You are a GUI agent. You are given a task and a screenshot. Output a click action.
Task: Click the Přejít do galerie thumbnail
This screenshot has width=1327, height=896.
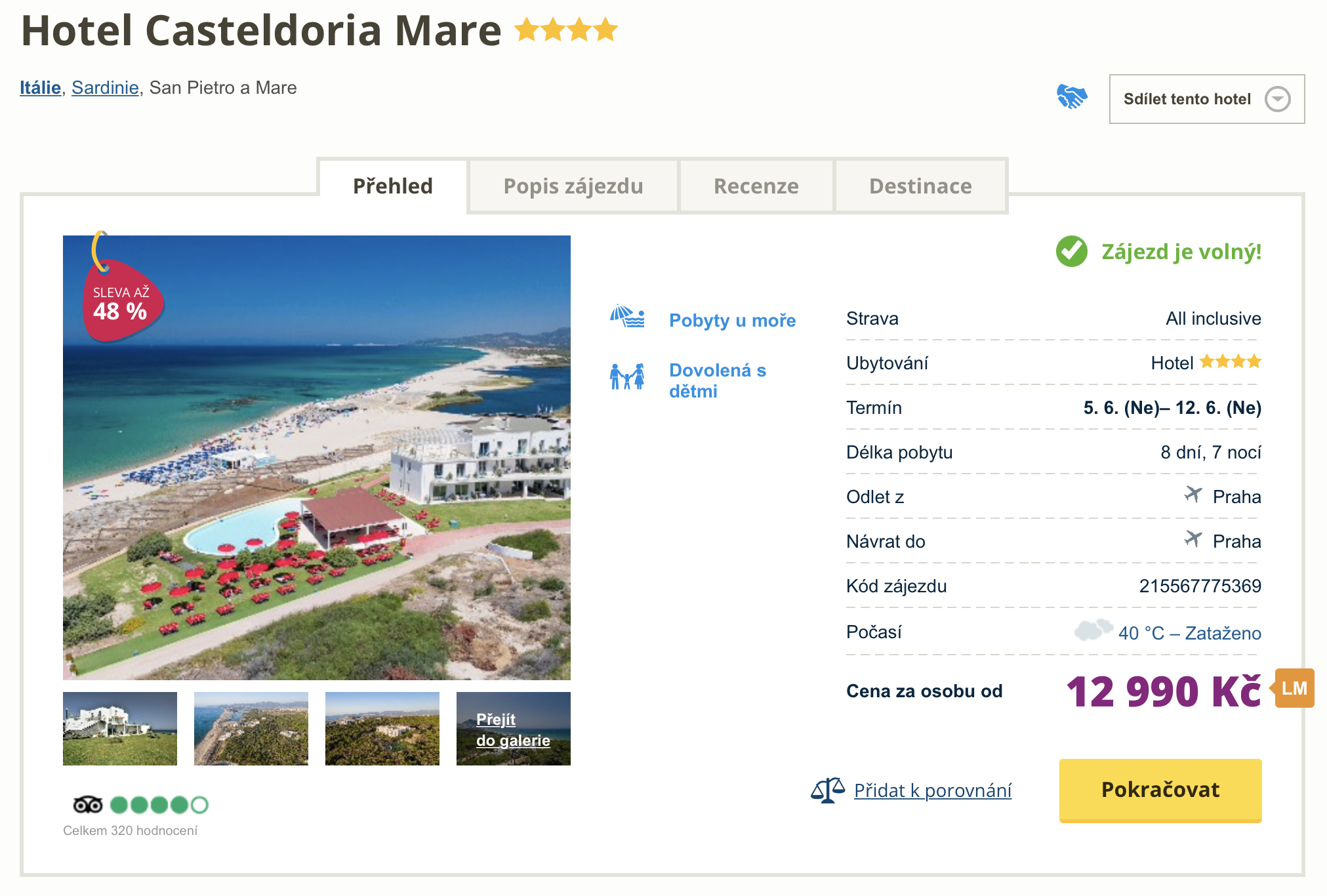point(513,729)
